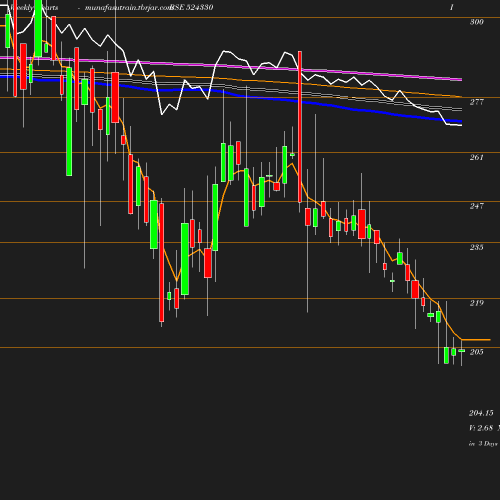Click the 204.15 last price value

[481, 413]
